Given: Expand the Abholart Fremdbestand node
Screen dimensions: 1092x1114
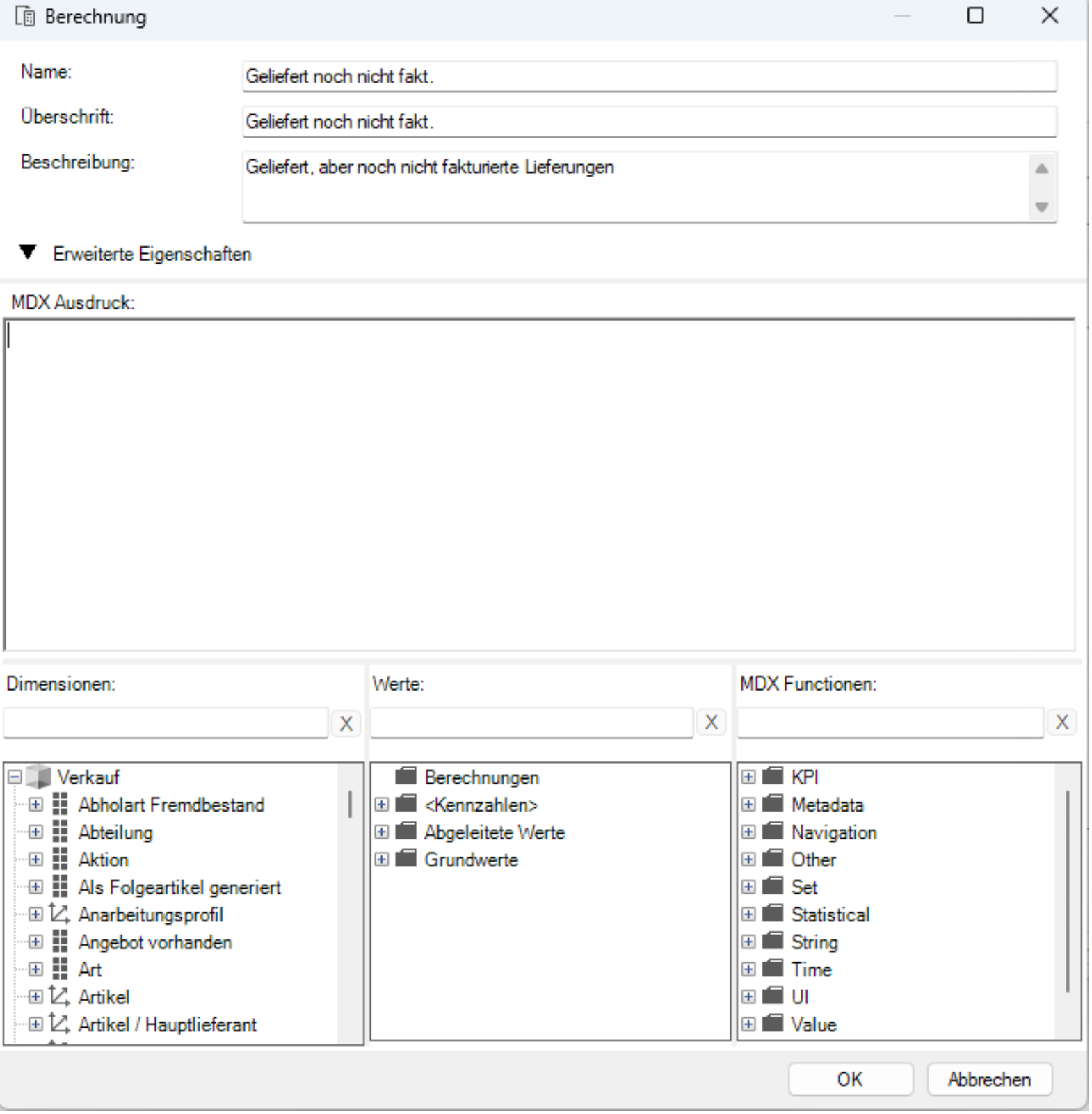Looking at the screenshot, I should (x=35, y=805).
